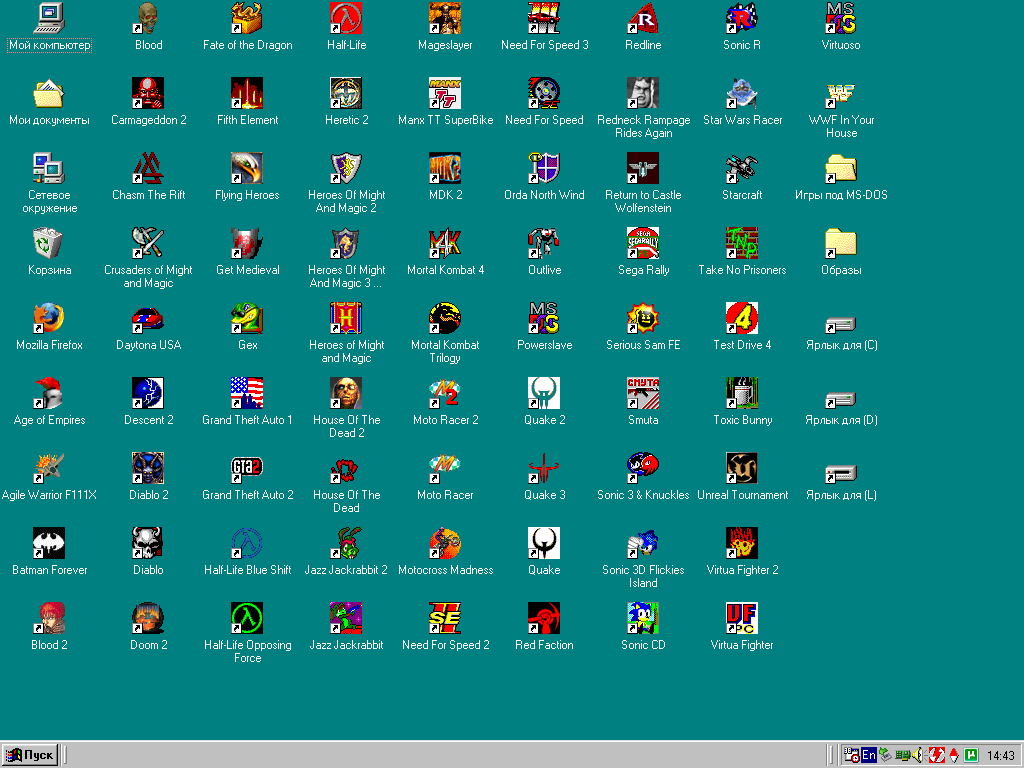Launch Mozilla Firefox from the desktop

point(49,319)
